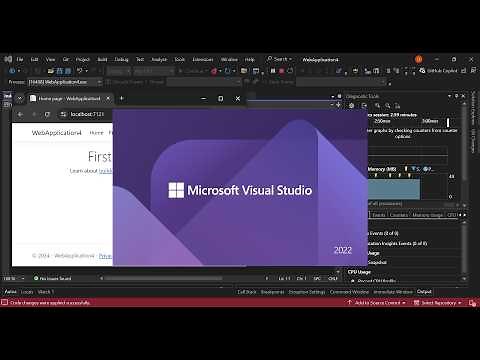Select the Events tab in Diagnostic Tools
Viewport: 480px width, 360px height.
coord(379,215)
